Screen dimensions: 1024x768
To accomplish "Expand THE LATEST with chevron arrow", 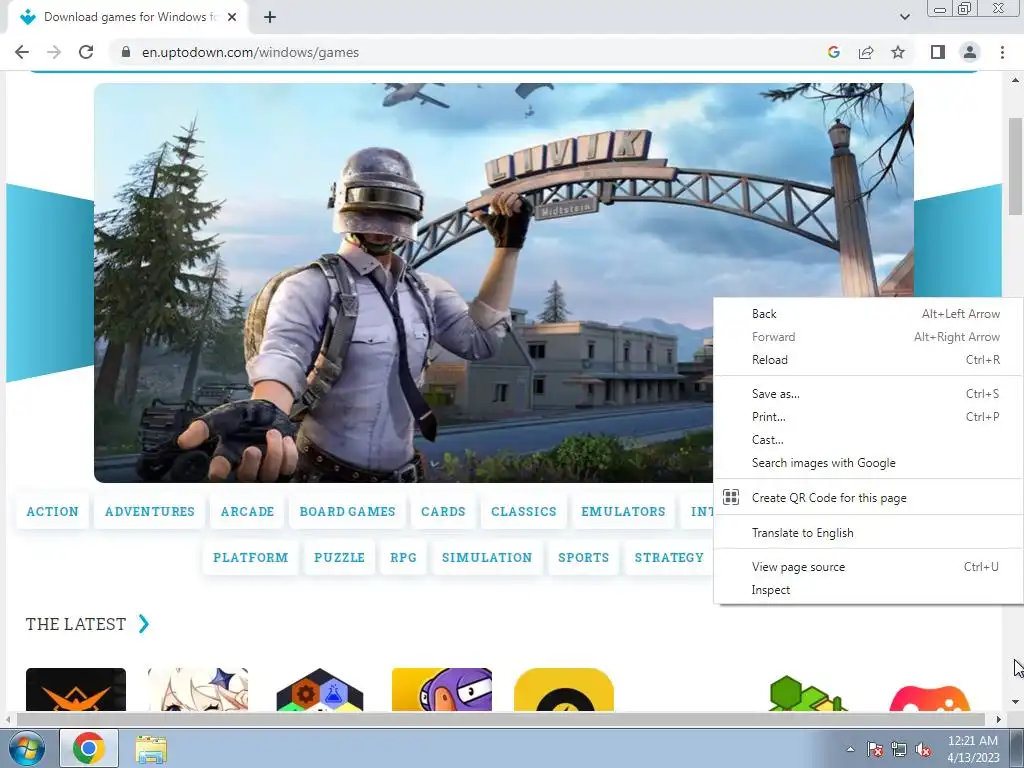I will coord(144,624).
